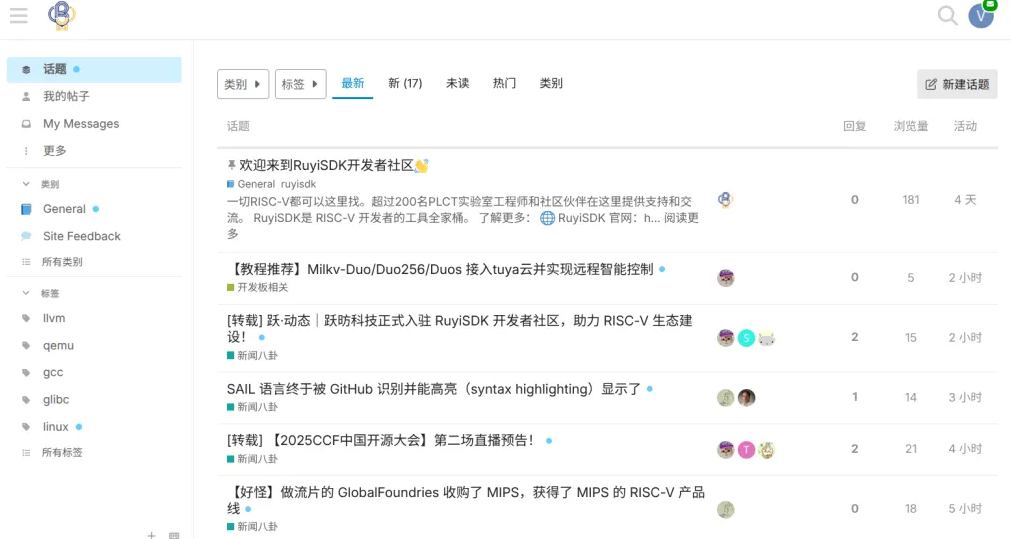The height and width of the screenshot is (539, 1011).
Task: Sort topics by 回复 column
Action: (854, 126)
